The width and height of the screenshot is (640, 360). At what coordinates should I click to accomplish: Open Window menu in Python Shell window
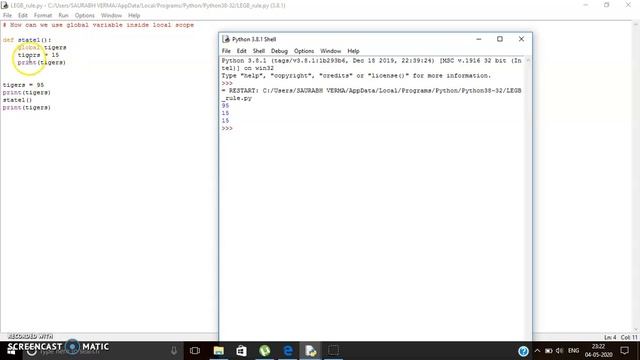[x=331, y=51]
